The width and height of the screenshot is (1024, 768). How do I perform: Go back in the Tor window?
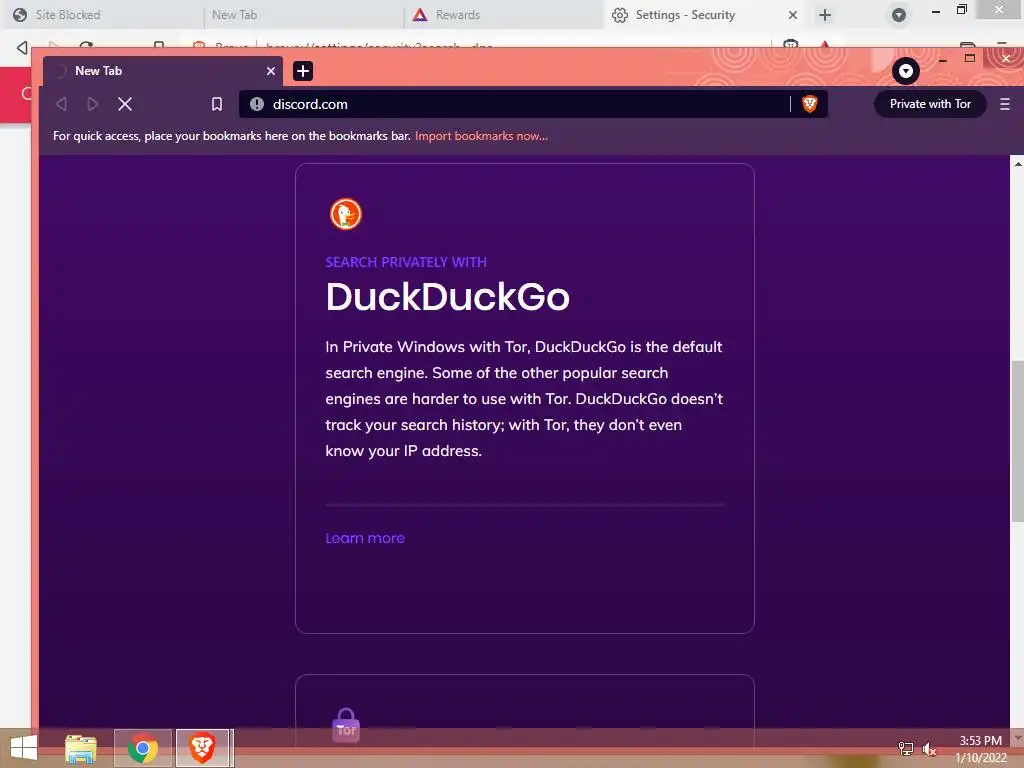(61, 104)
